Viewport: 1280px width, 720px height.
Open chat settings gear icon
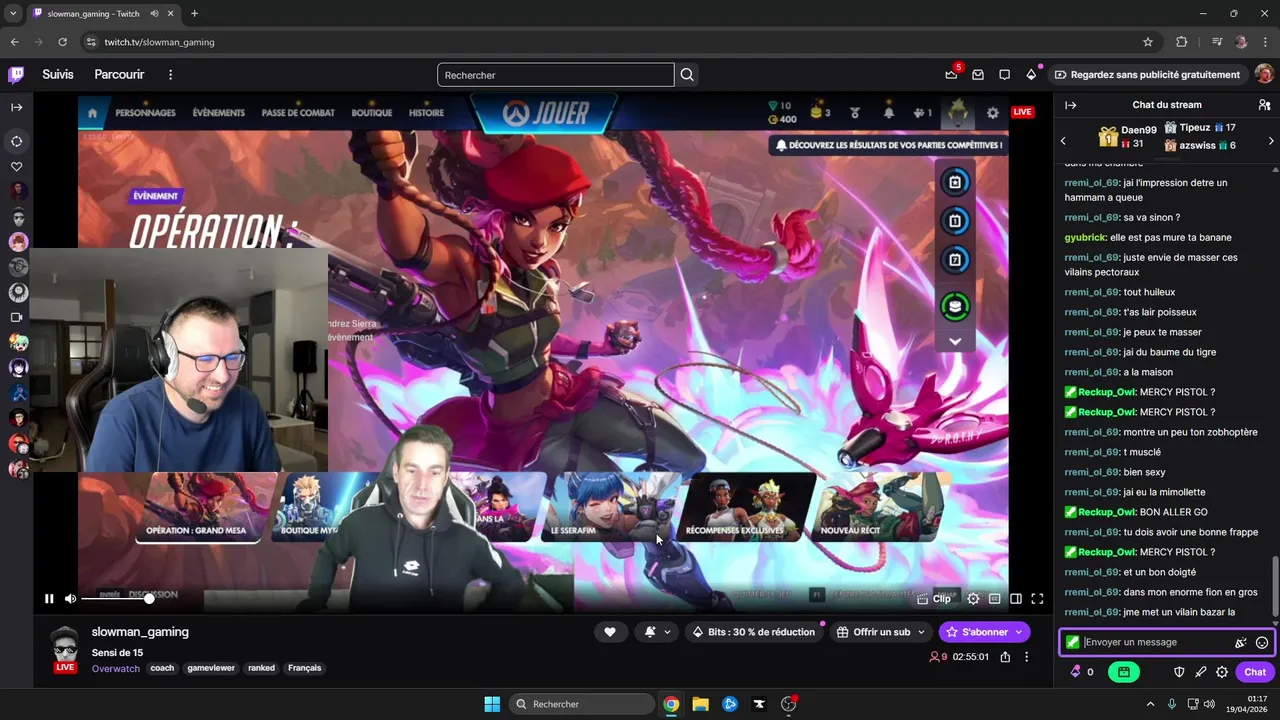[x=1222, y=672]
